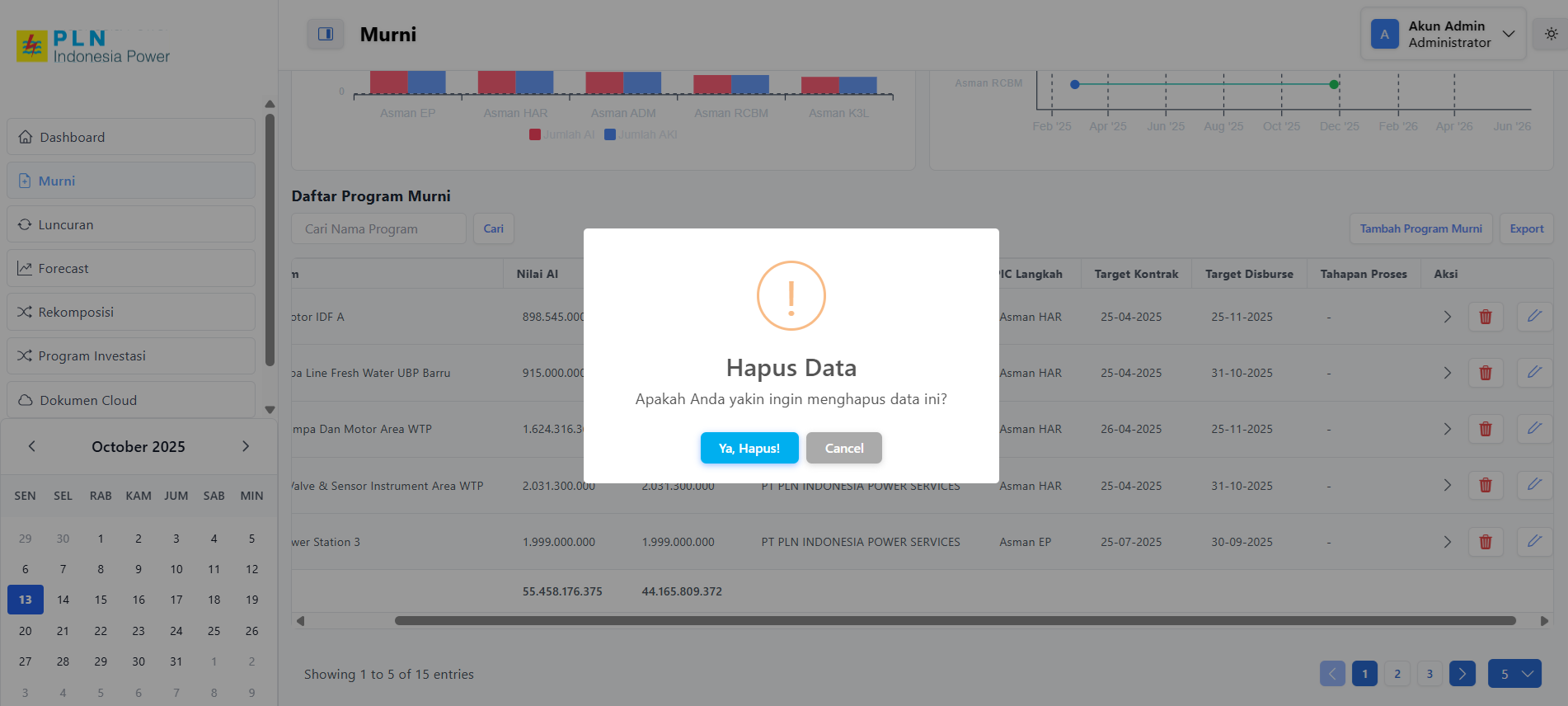Delete the Fresh Water UBP Barru row
Screen dimensions: 1568x706
click(x=1486, y=373)
